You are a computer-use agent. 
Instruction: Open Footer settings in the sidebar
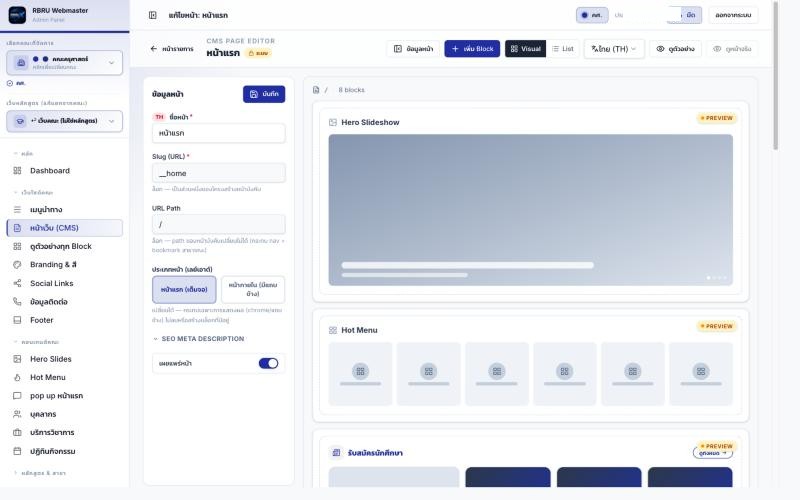[64, 320]
